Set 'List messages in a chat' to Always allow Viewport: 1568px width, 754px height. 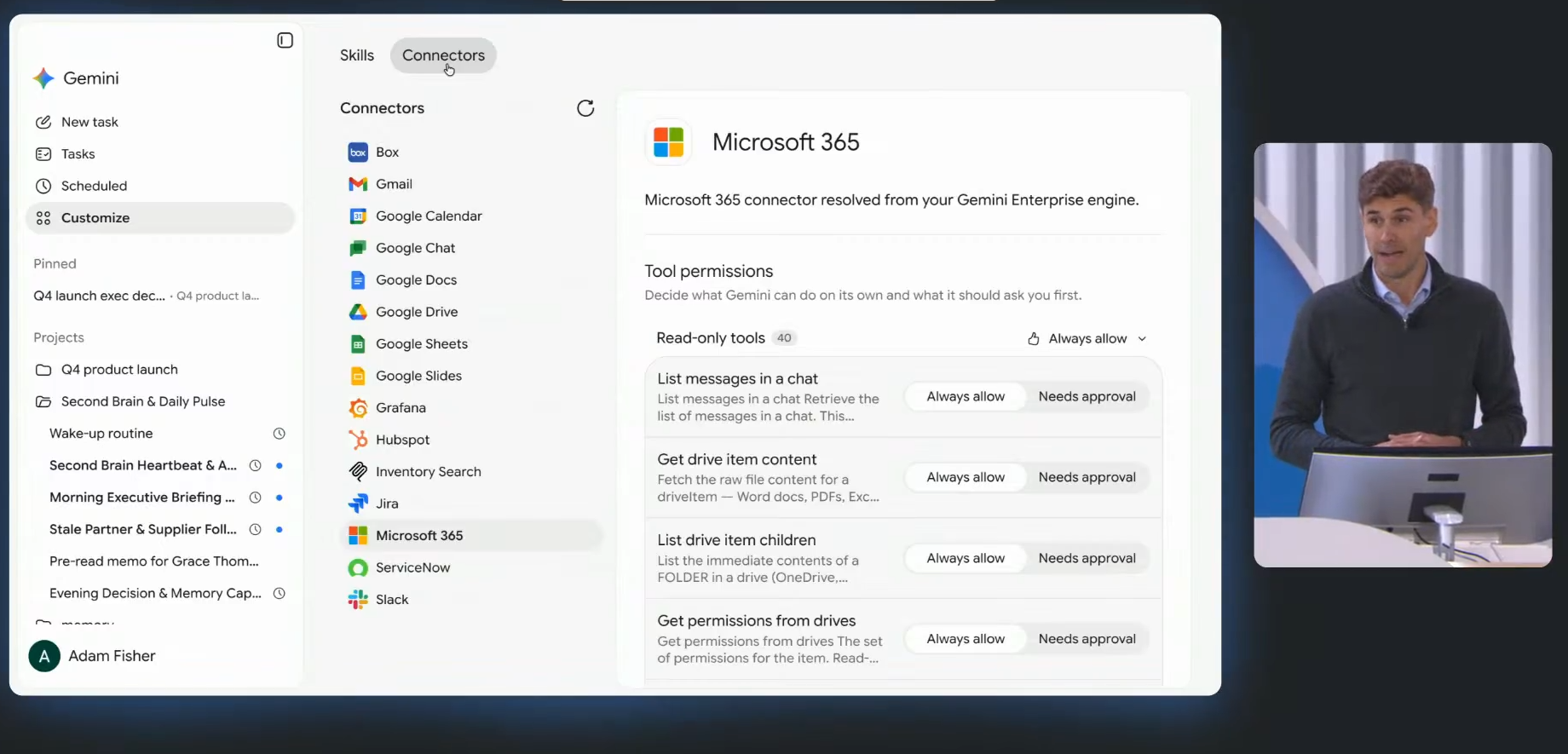tap(966, 397)
